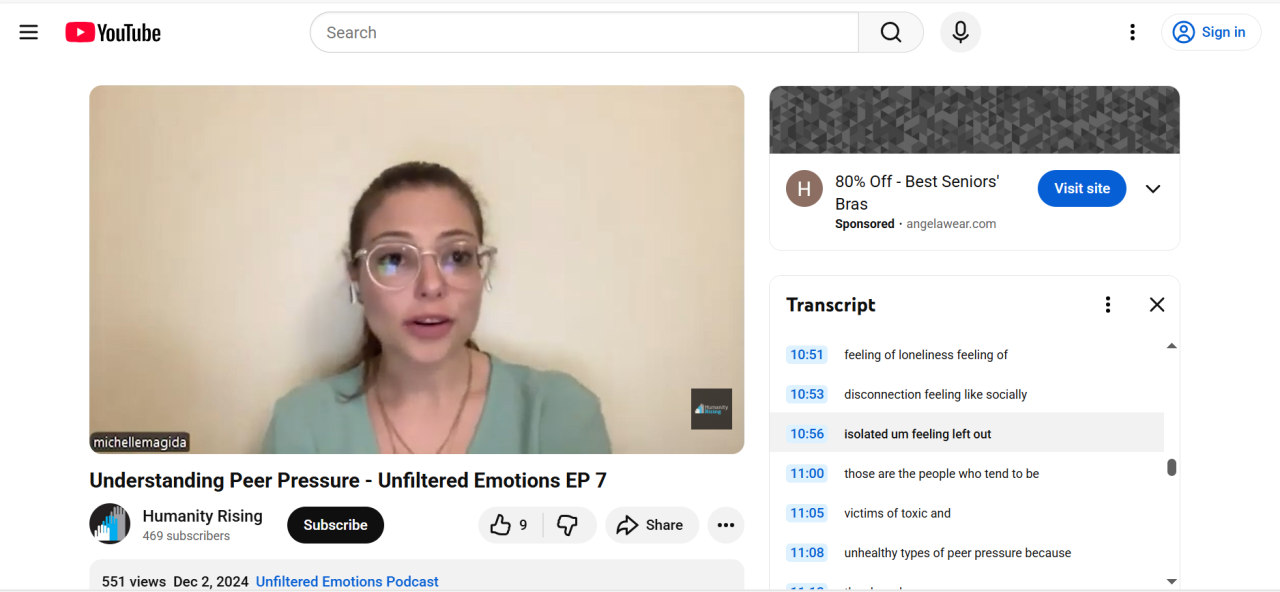Go to the YouTube home logo
The width and height of the screenshot is (1280, 592).
(x=113, y=33)
